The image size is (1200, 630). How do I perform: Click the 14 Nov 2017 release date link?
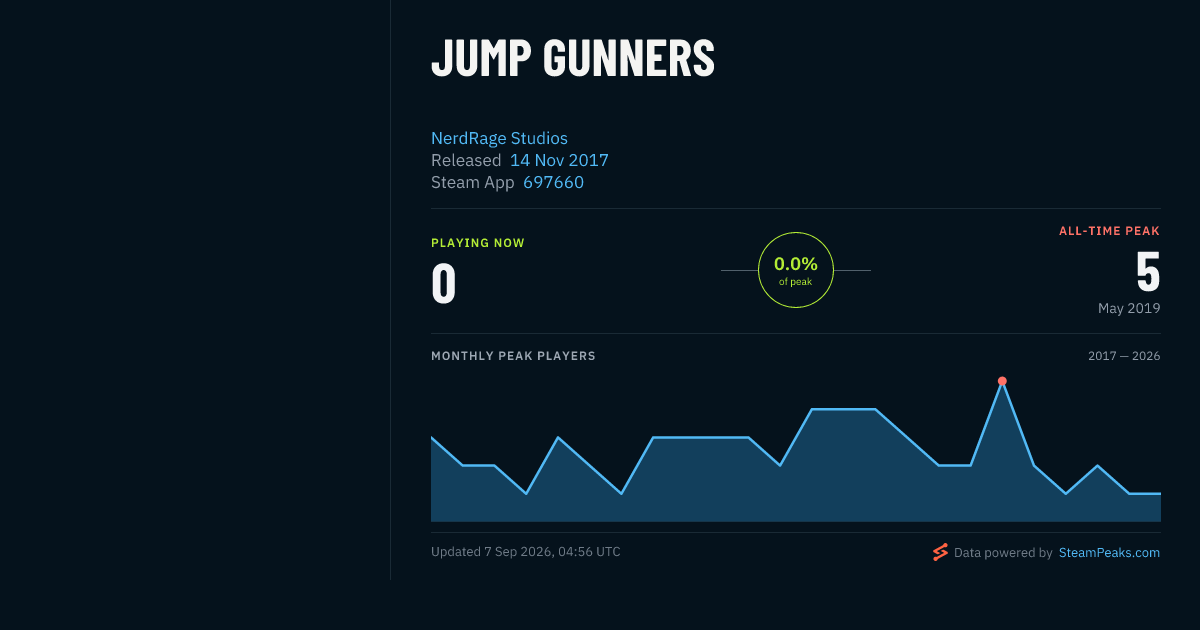[559, 160]
